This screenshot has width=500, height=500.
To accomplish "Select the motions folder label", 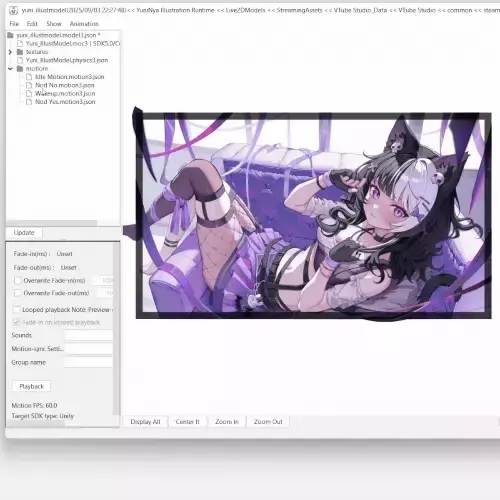I will point(37,69).
